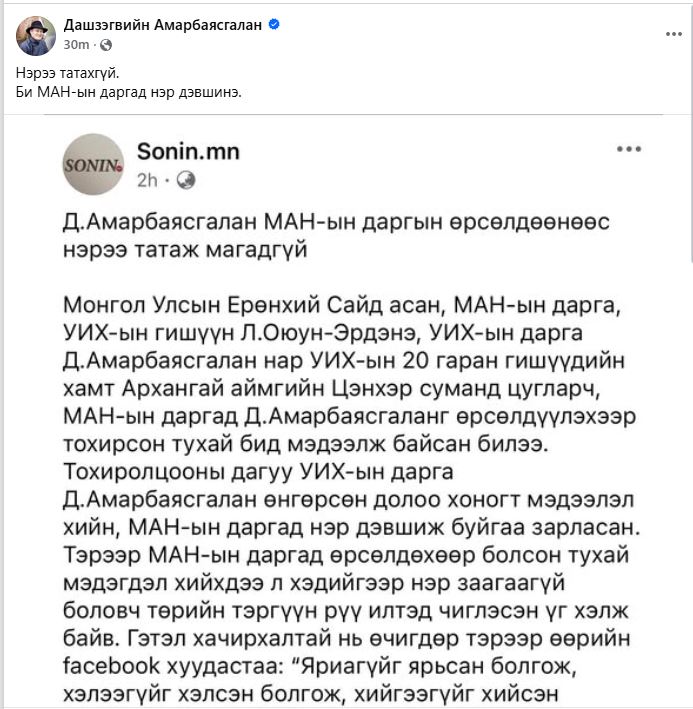The width and height of the screenshot is (693, 709).
Task: Click paragraph starting 'Монгол Улсын Ерөнхий Сайд асан'
Action: click(x=349, y=374)
